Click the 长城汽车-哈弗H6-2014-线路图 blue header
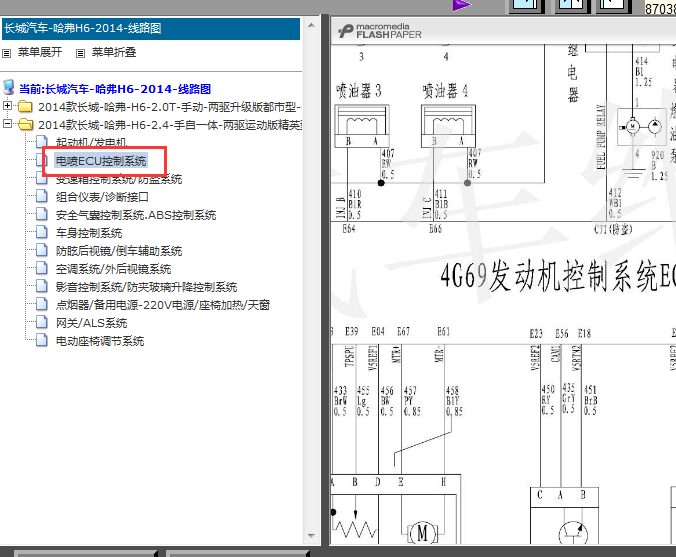The image size is (676, 557). point(151,29)
